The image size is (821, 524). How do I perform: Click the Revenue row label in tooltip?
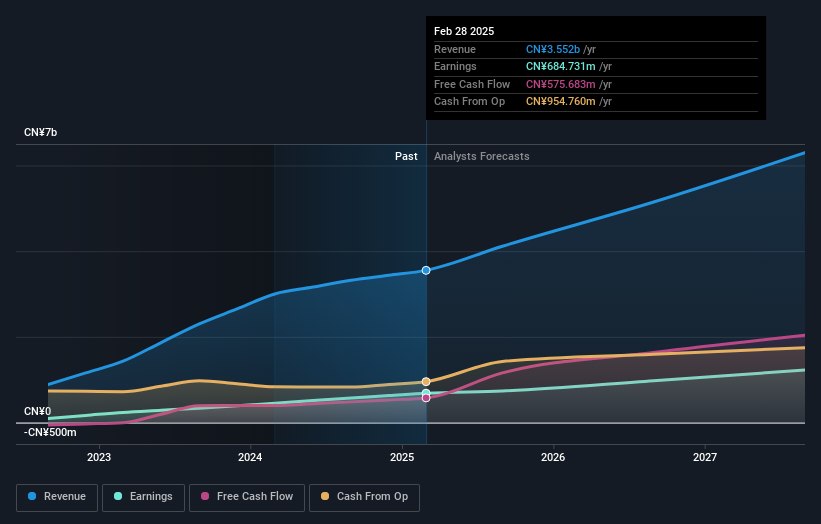point(455,49)
